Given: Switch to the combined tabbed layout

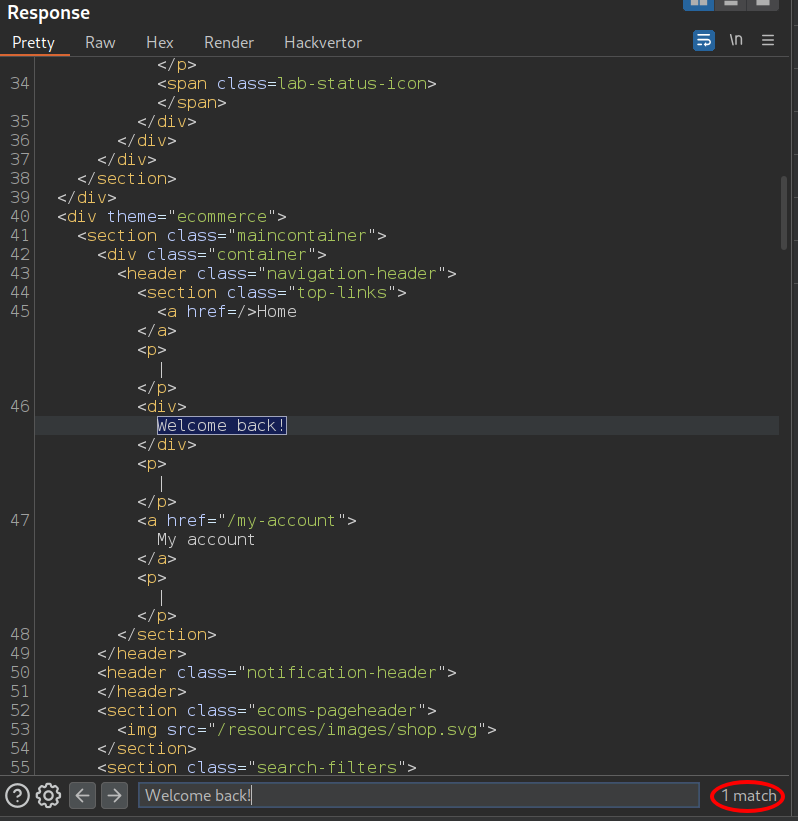Looking at the screenshot, I should pos(764,3).
